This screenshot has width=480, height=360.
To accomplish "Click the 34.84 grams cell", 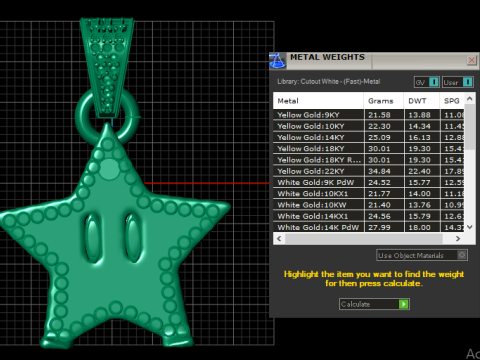I will [x=384, y=171].
